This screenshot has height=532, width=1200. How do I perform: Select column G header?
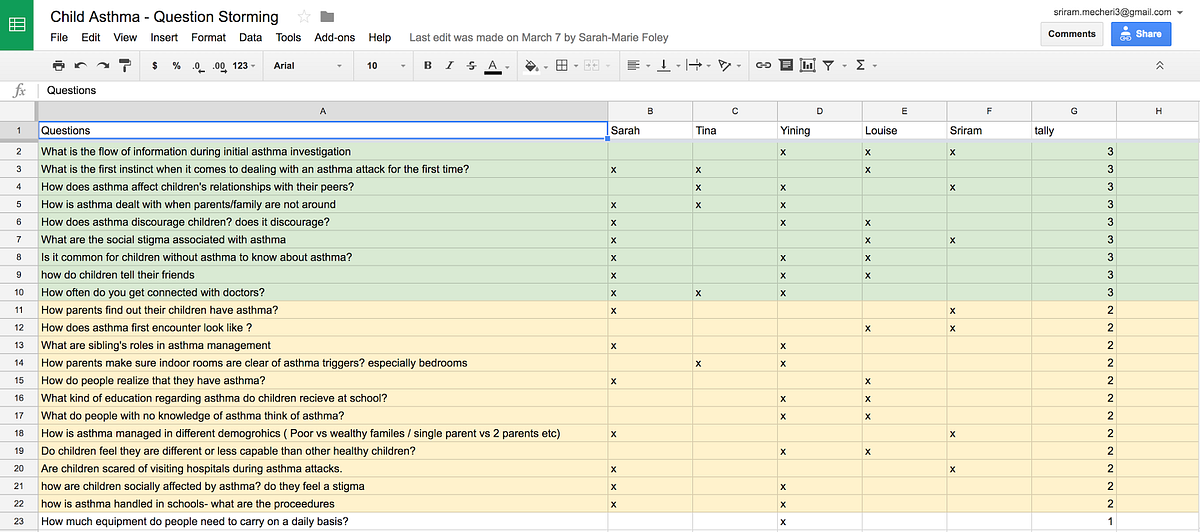(x=1074, y=111)
